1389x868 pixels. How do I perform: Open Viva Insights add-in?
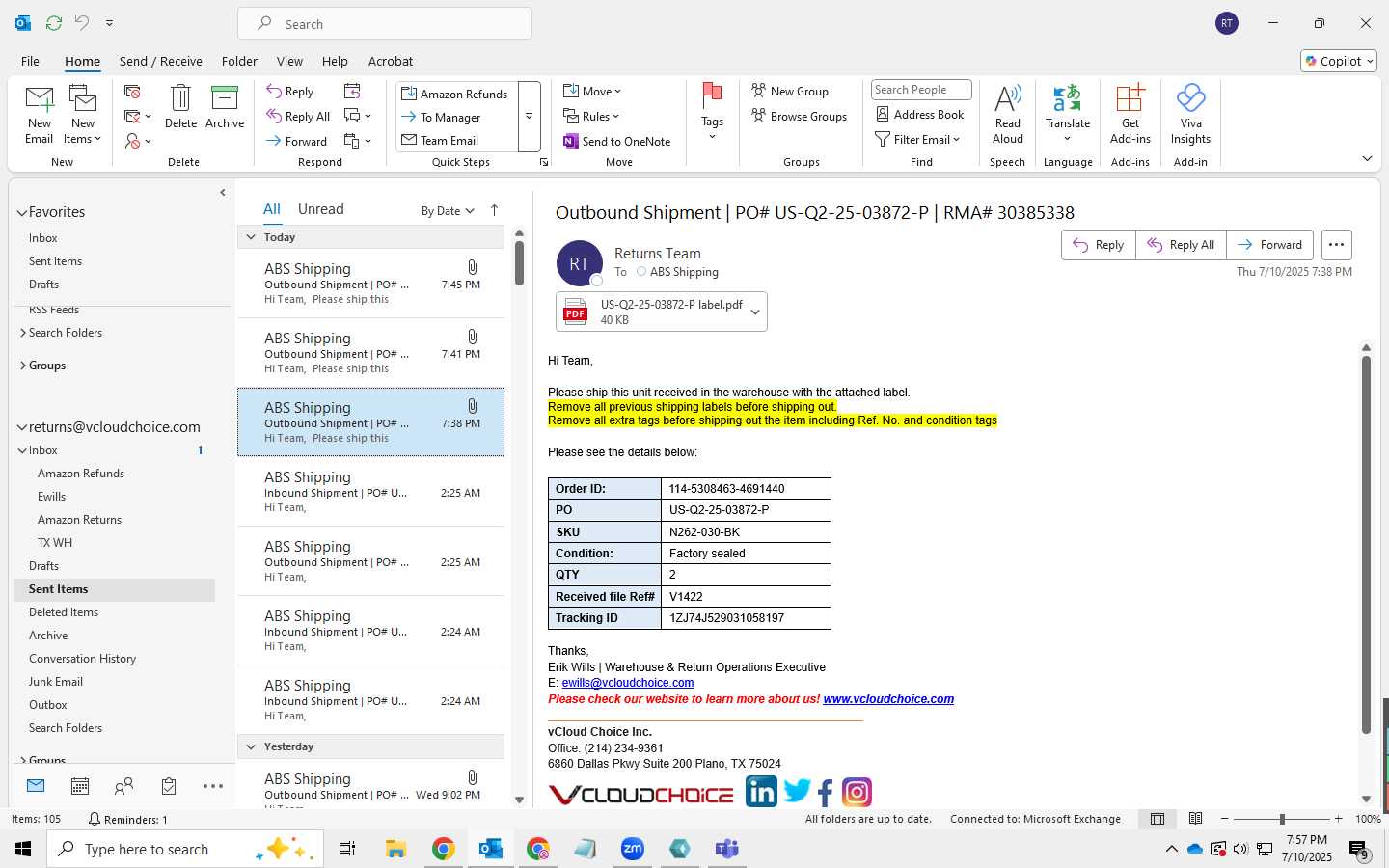tap(1190, 114)
